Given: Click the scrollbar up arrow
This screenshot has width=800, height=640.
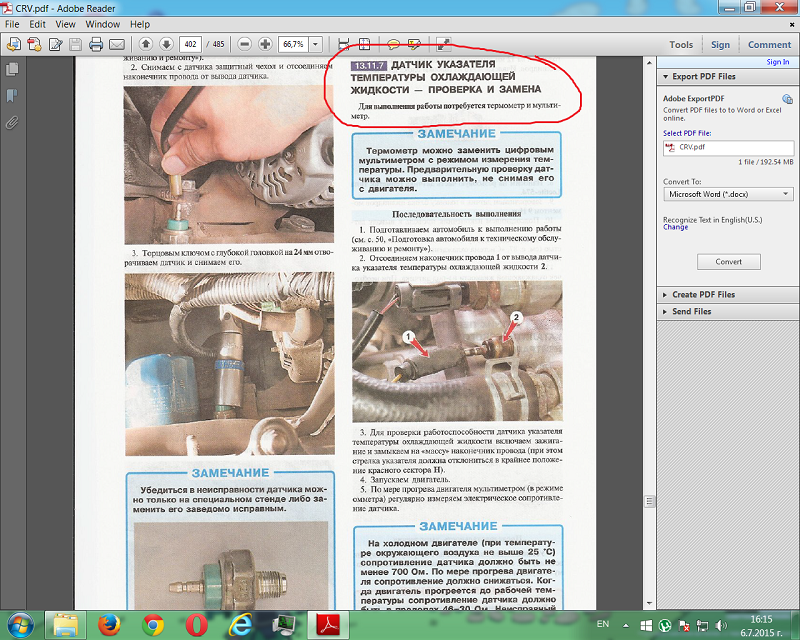Looking at the screenshot, I should 649,63.
